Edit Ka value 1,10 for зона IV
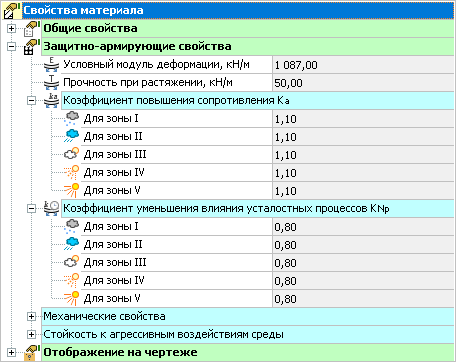Viewport: 456px width, 362px height. [x=364, y=173]
